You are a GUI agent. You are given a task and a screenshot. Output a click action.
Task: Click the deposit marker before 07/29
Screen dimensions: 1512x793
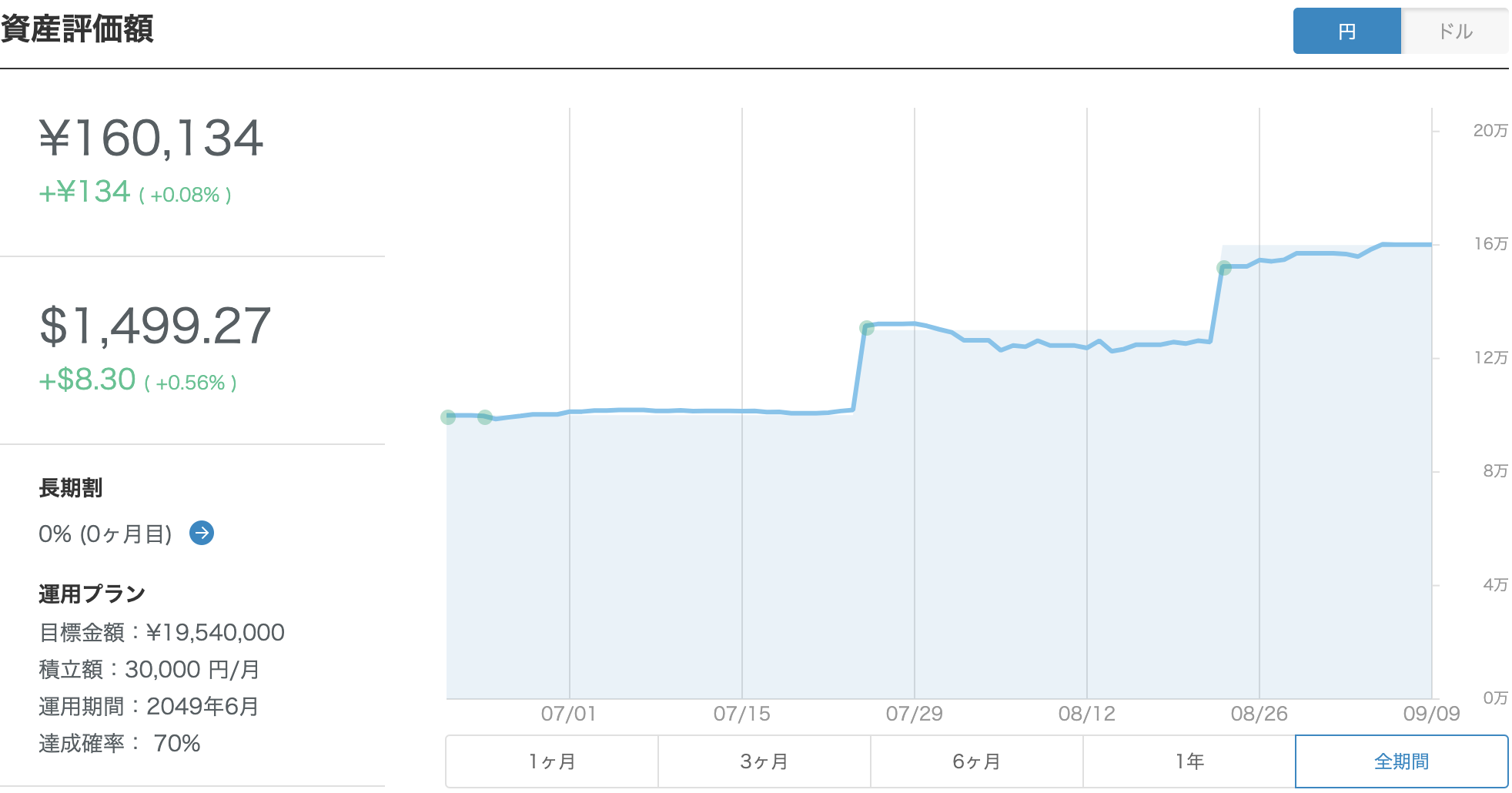pyautogui.click(x=867, y=328)
